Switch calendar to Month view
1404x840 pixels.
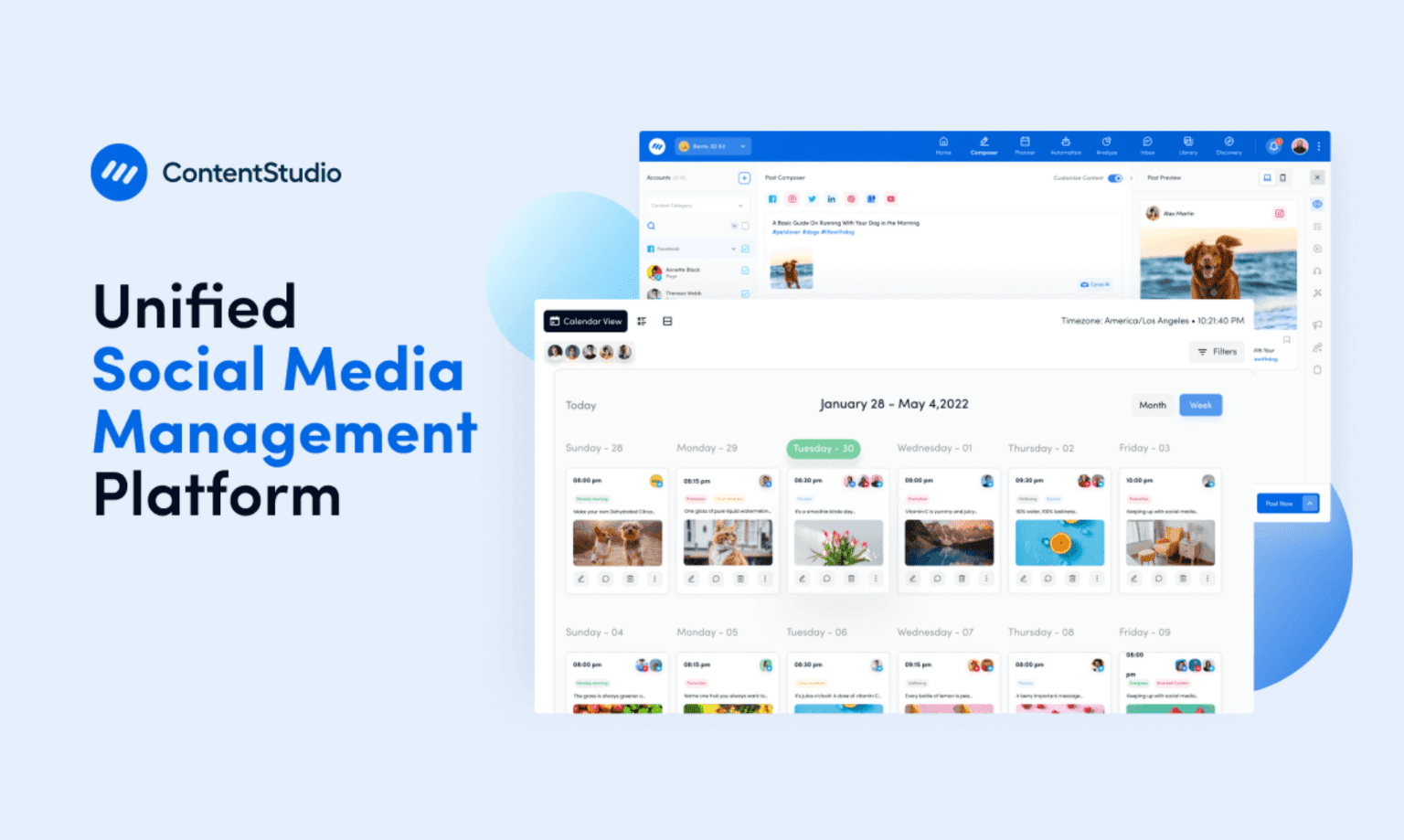pos(1153,405)
